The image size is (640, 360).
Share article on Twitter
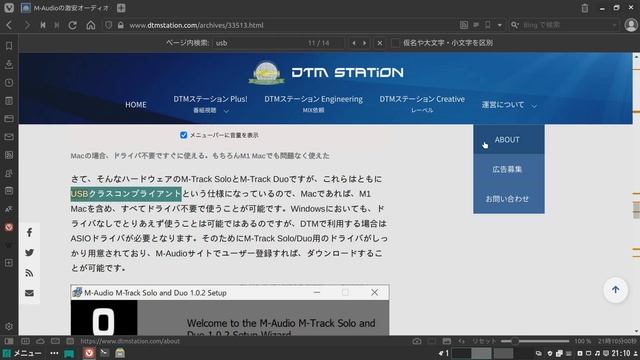pyautogui.click(x=29, y=253)
